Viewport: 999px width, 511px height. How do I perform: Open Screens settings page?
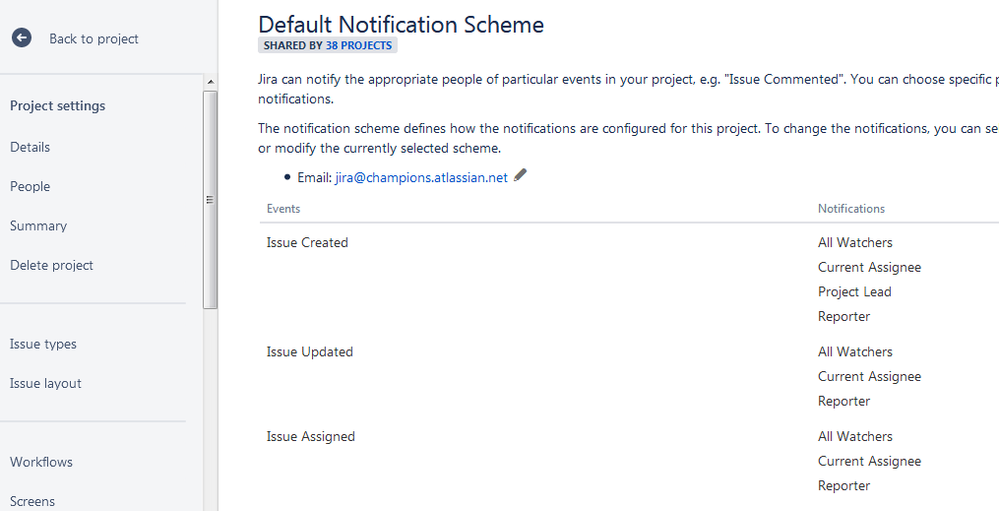pyautogui.click(x=32, y=501)
